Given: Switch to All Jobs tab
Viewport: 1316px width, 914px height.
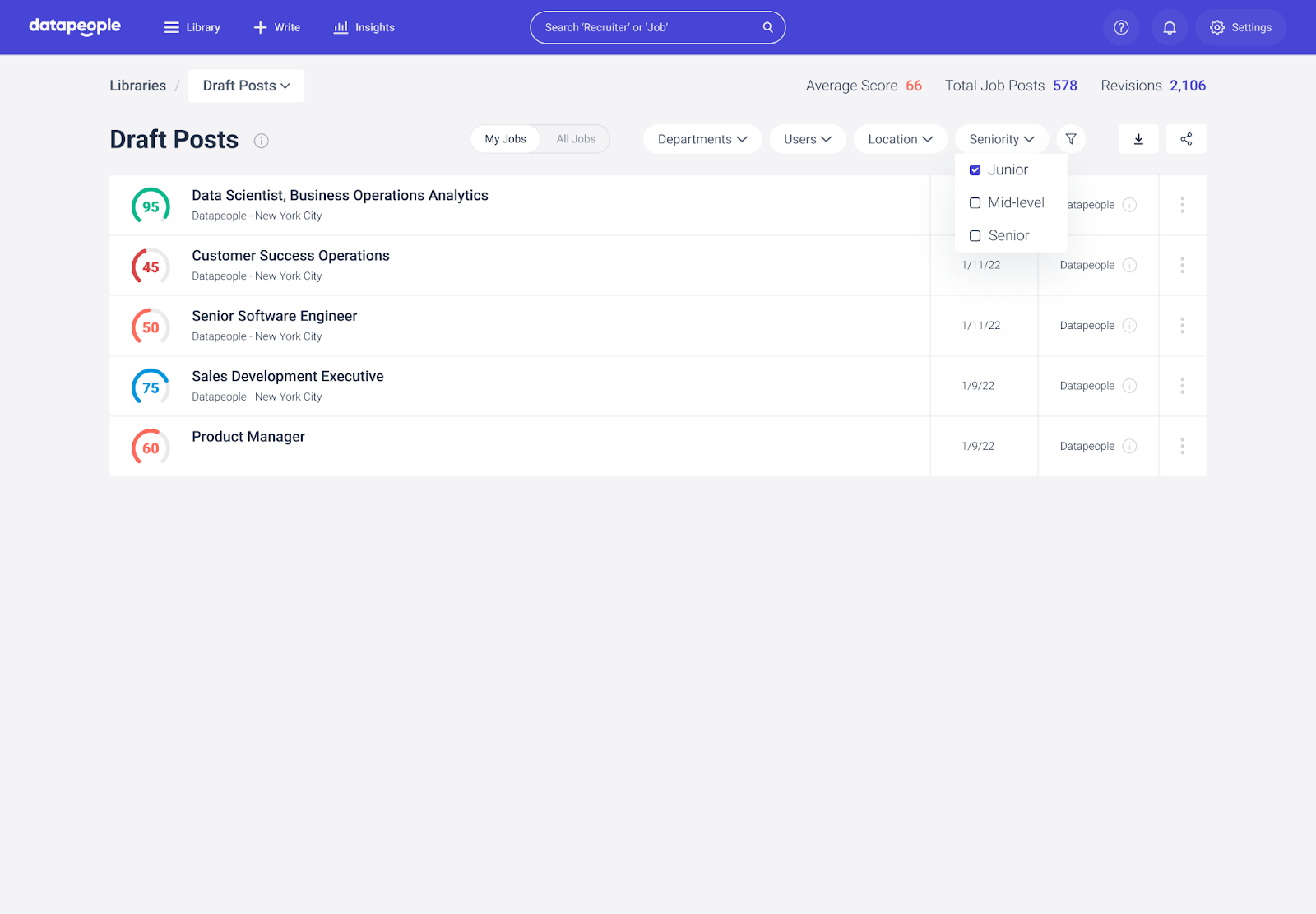Looking at the screenshot, I should pos(576,139).
